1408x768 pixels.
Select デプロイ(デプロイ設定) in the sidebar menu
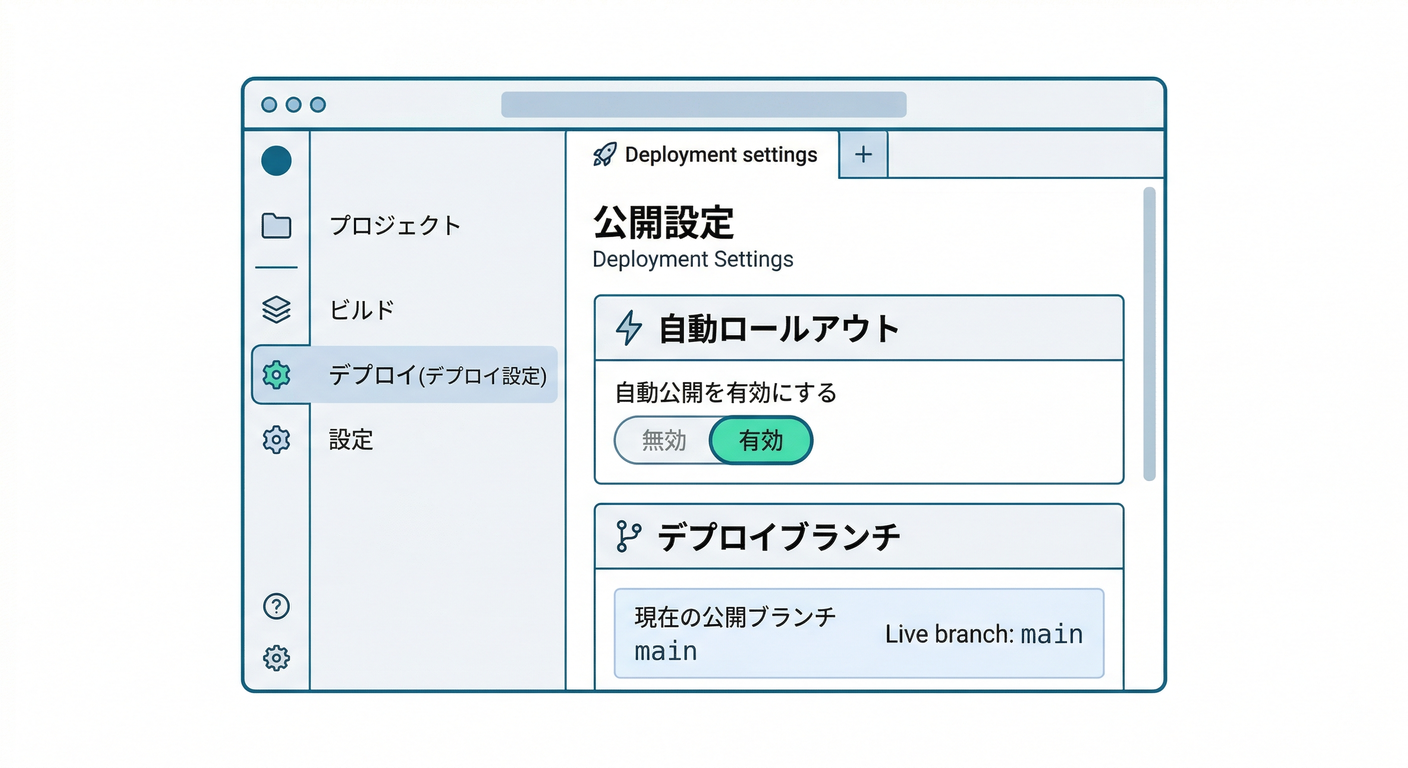tap(440, 375)
